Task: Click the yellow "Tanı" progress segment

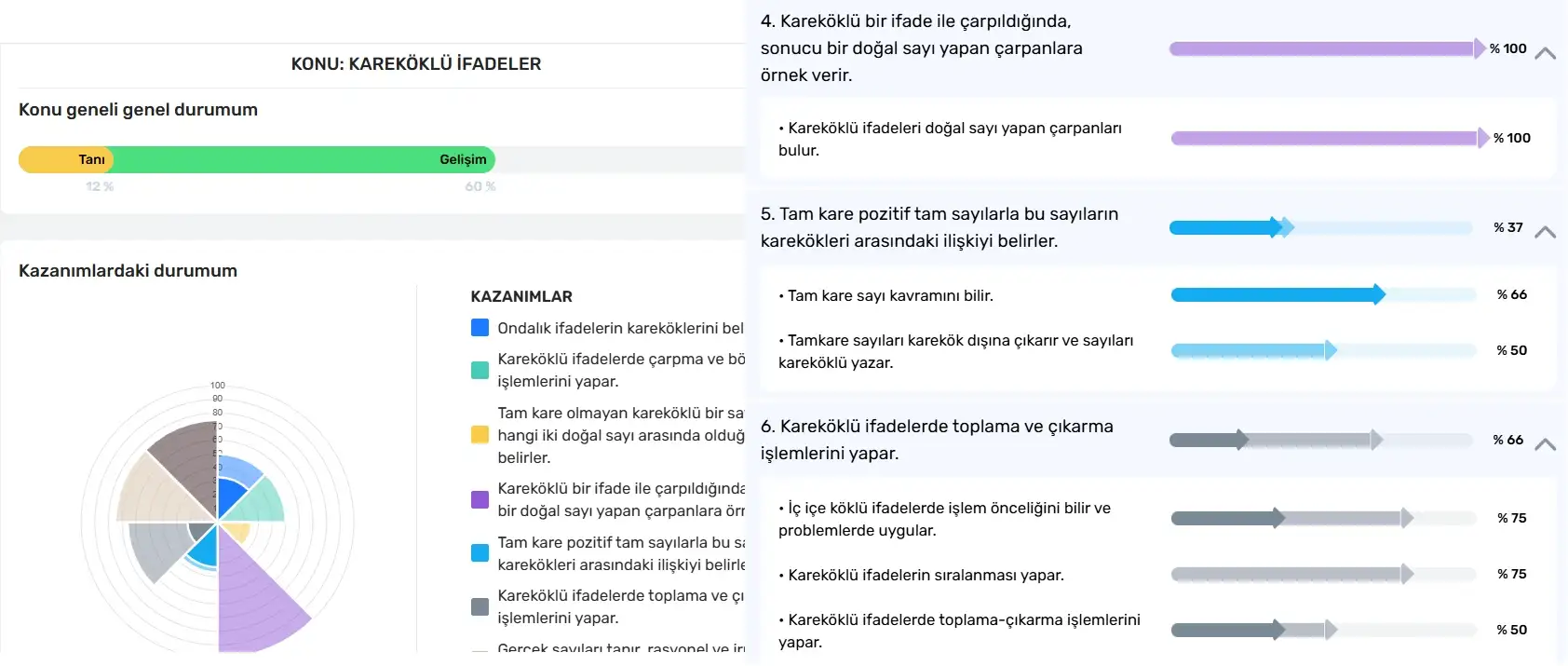Action: coord(65,159)
